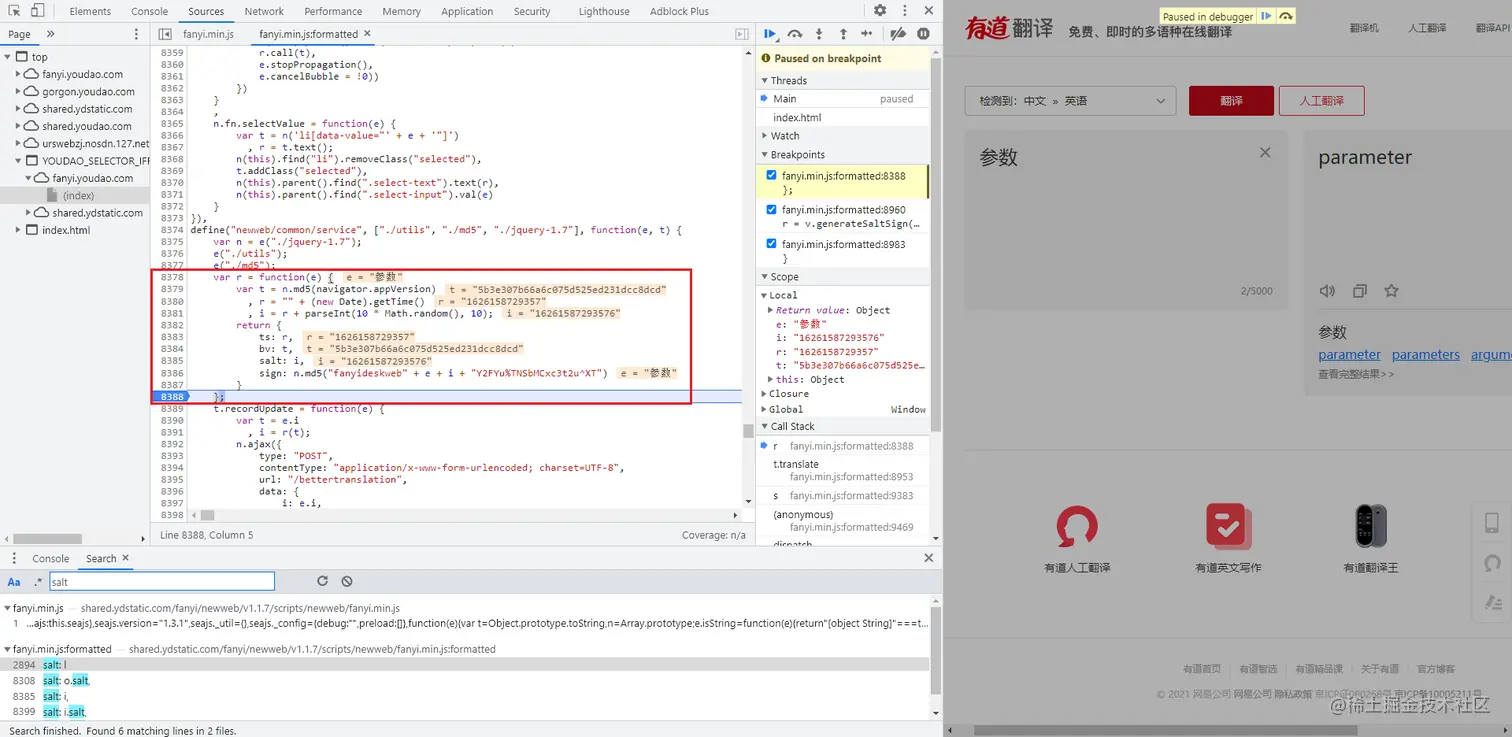Activate the inspect element picker icon
Screen dimensions: 1512x737
(14, 11)
